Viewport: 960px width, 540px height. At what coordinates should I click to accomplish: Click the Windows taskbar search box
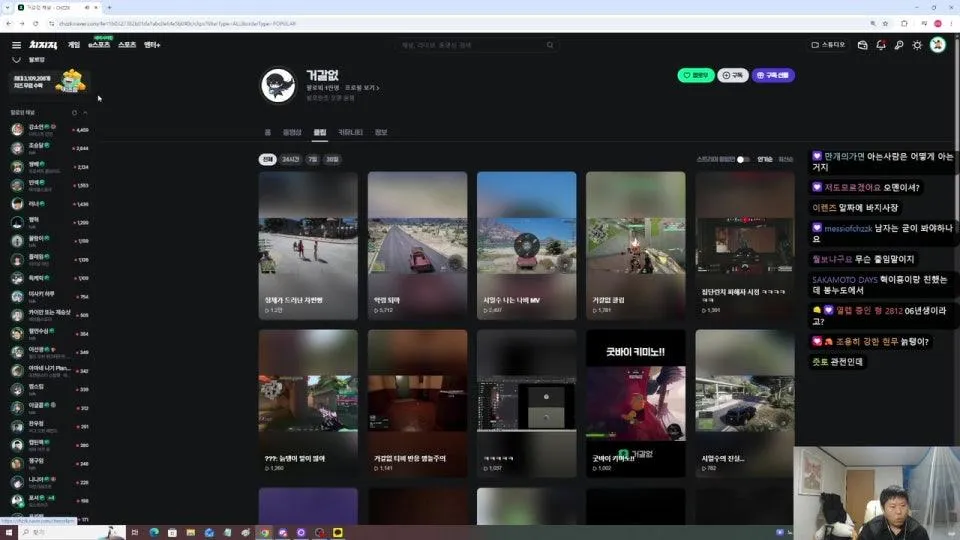point(72,533)
